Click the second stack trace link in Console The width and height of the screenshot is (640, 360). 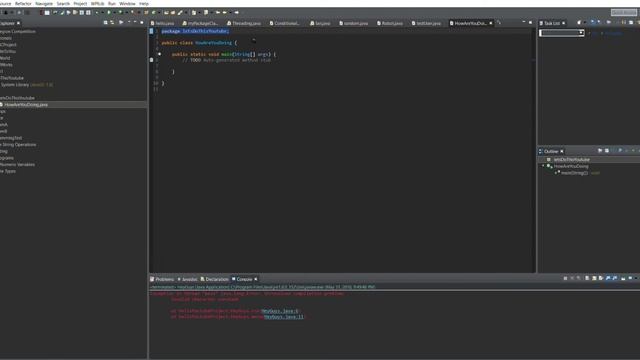click(x=284, y=317)
